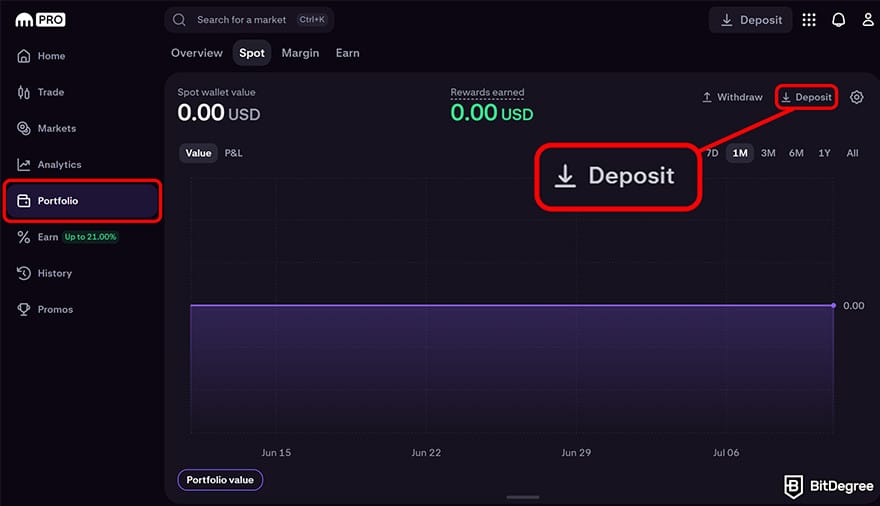Click the Spot wallet value 0.00 USD

coord(219,113)
